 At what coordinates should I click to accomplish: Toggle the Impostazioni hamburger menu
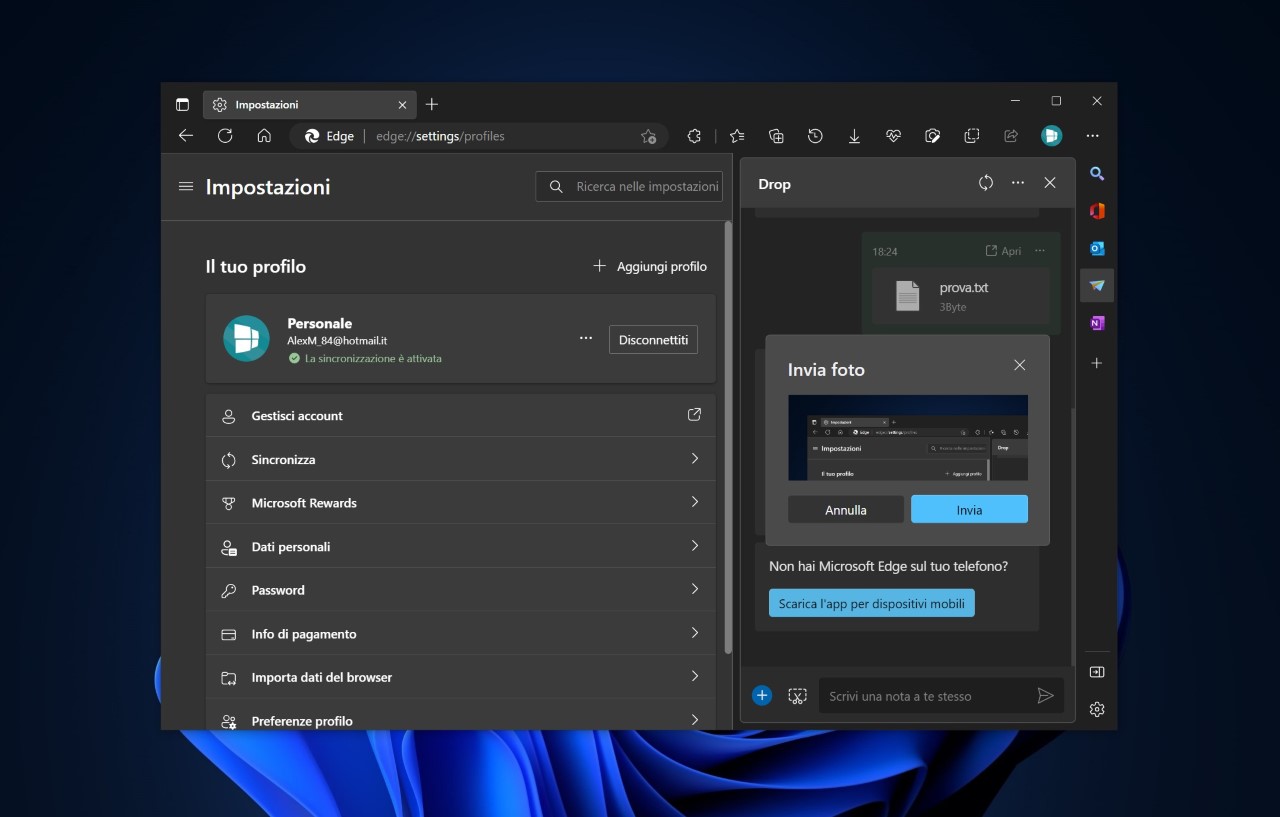click(185, 186)
